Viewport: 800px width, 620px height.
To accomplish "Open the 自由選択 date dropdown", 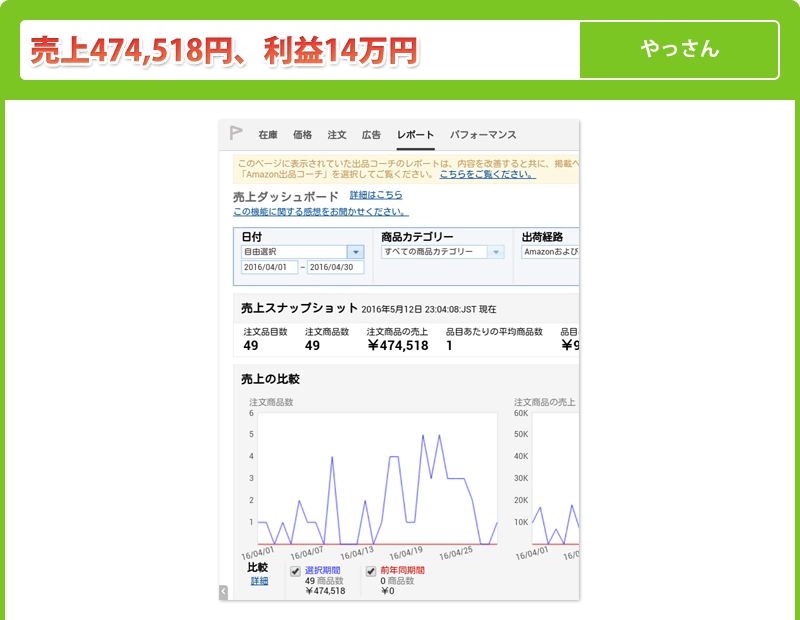I will click(356, 252).
